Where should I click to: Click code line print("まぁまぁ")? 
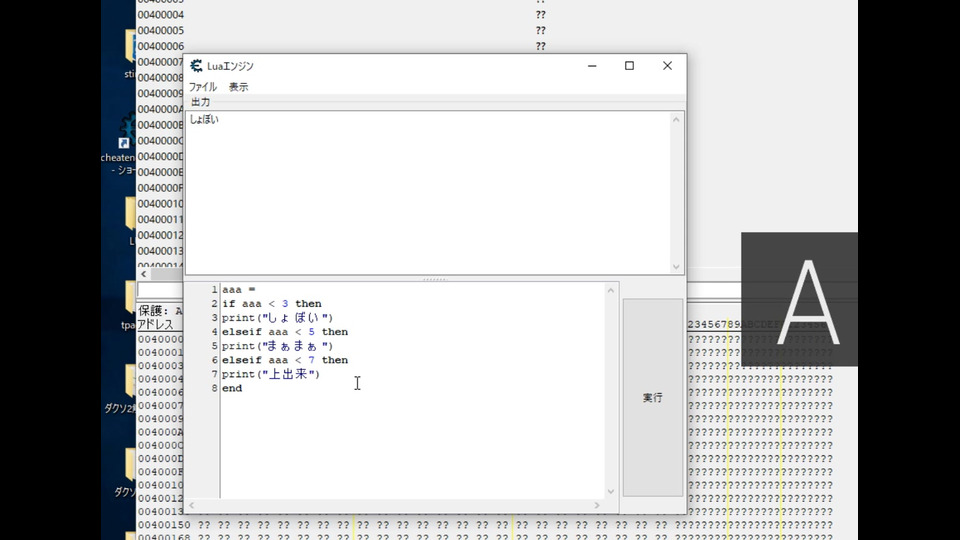pyautogui.click(x=277, y=346)
